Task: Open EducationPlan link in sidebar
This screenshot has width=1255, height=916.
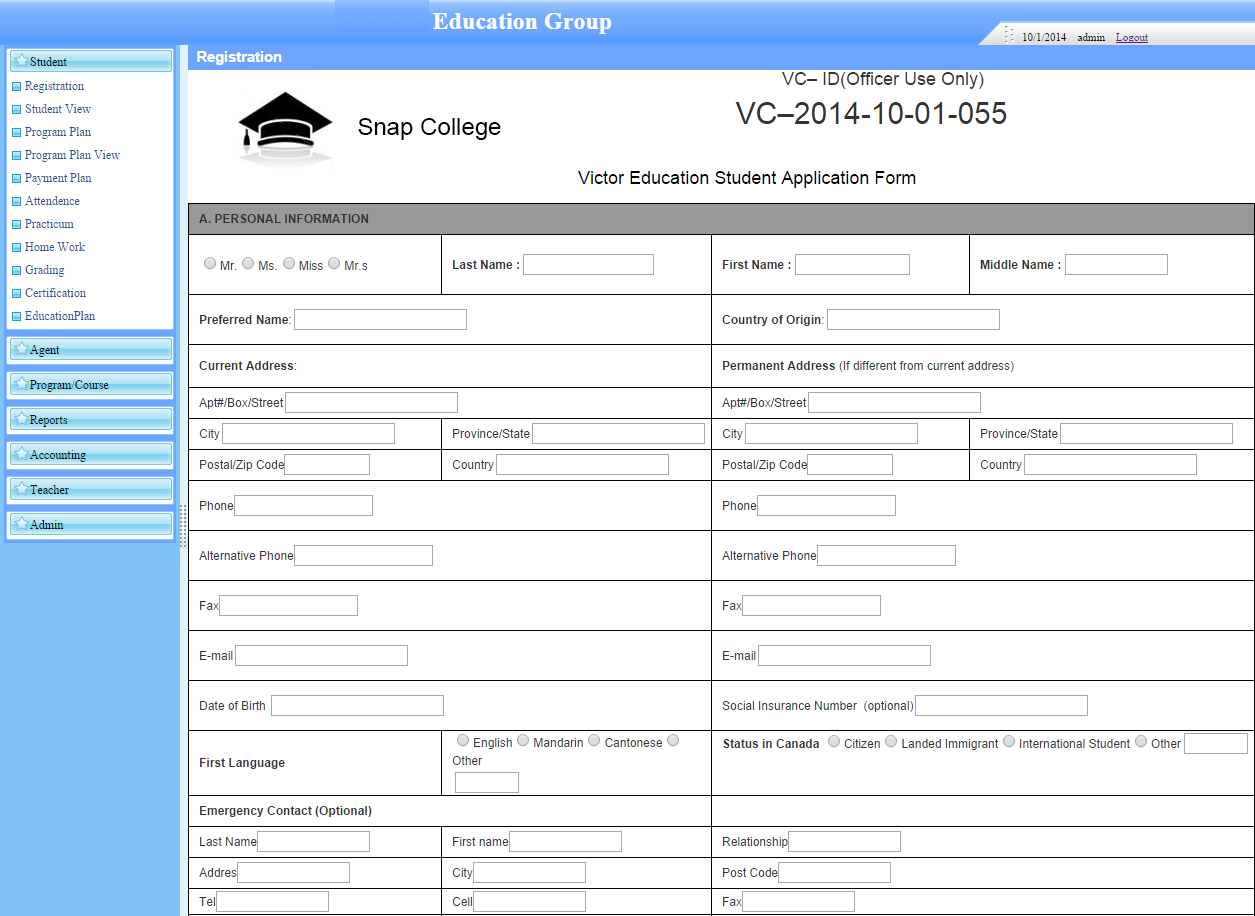Action: click(60, 316)
